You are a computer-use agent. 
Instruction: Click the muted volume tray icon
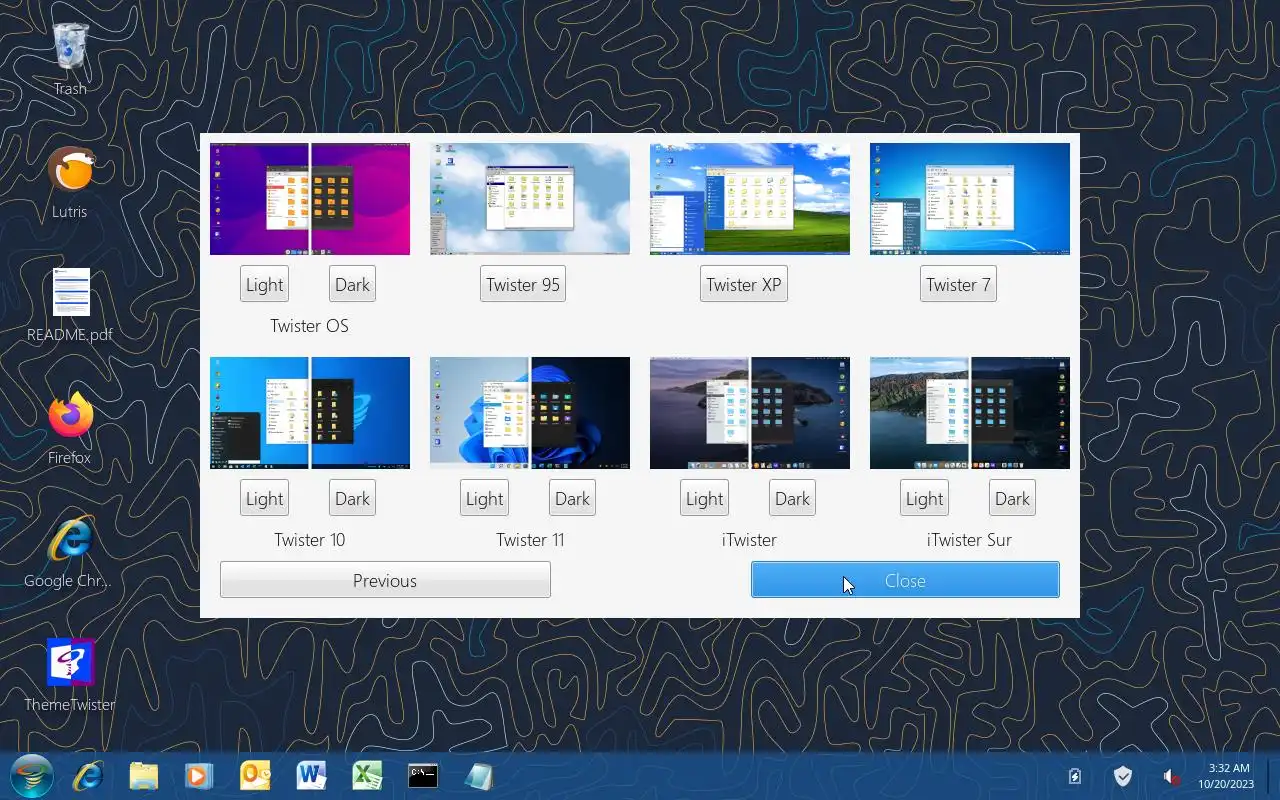pos(1171,776)
